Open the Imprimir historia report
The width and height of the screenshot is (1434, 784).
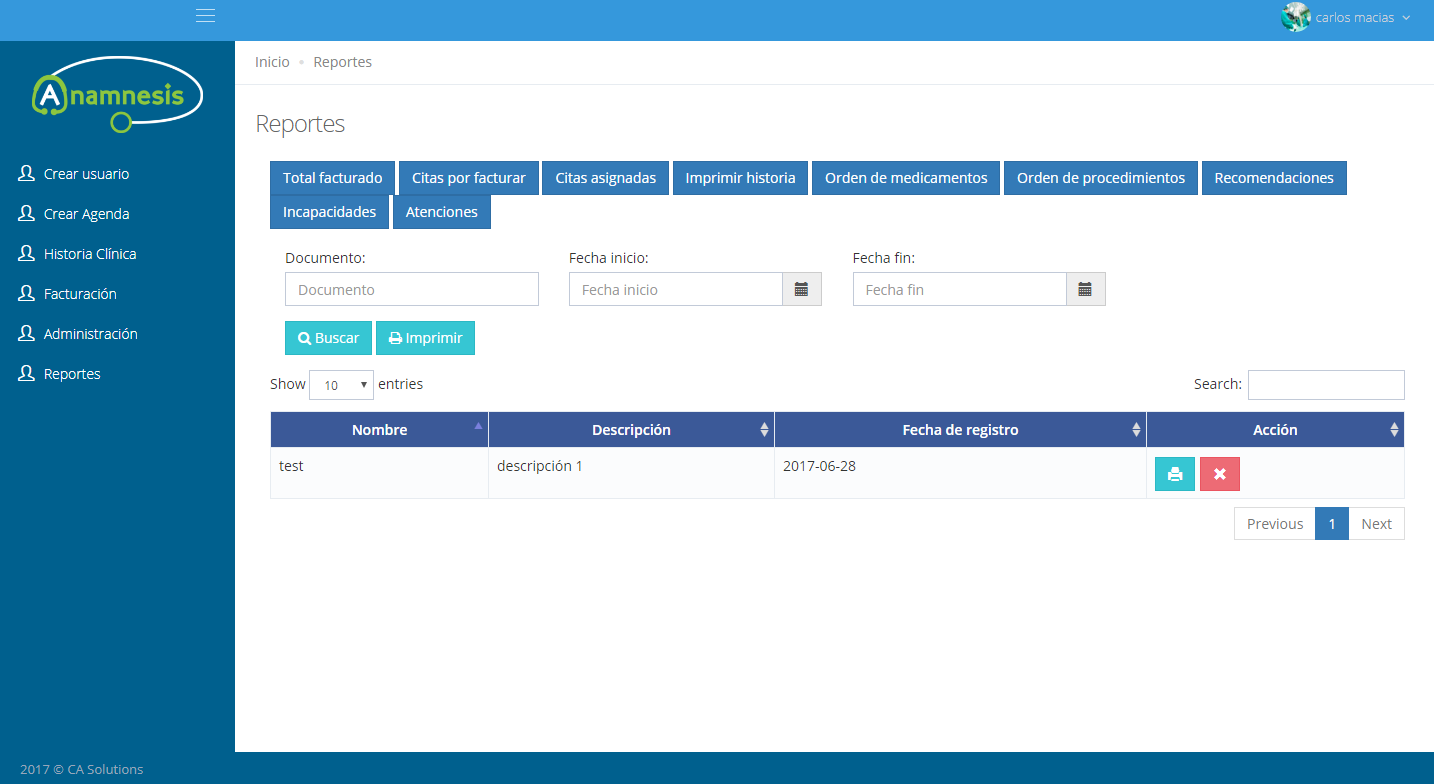(x=740, y=178)
